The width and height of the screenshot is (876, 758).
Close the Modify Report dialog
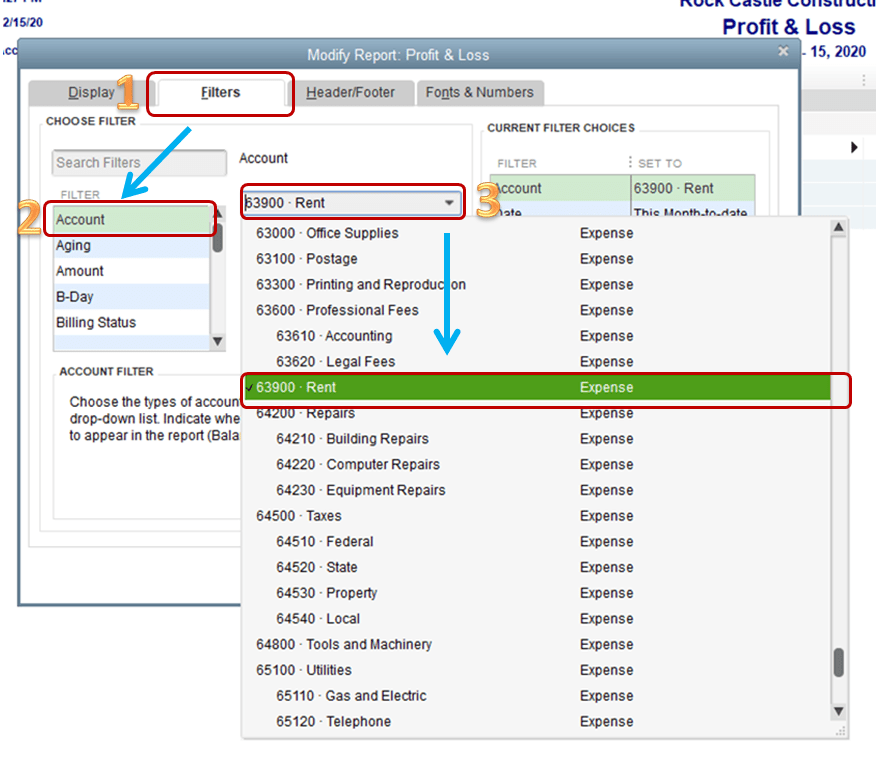(x=784, y=52)
